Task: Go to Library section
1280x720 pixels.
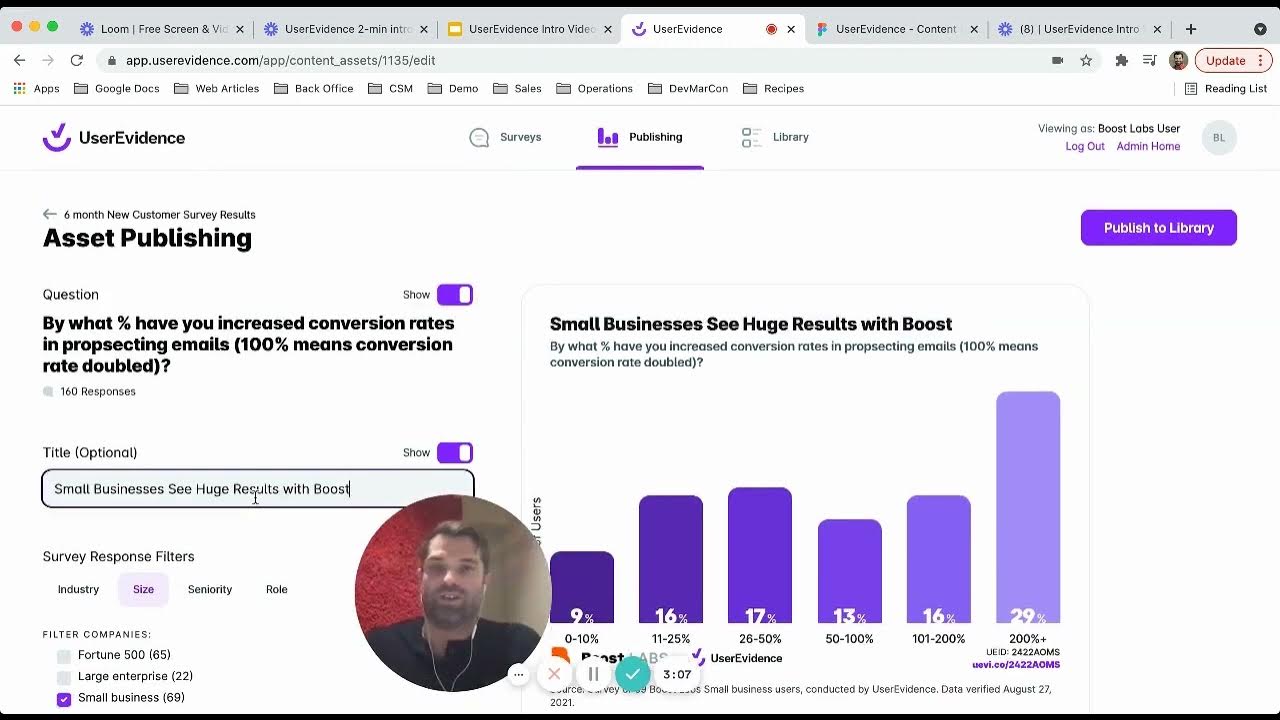Action: coord(775,137)
